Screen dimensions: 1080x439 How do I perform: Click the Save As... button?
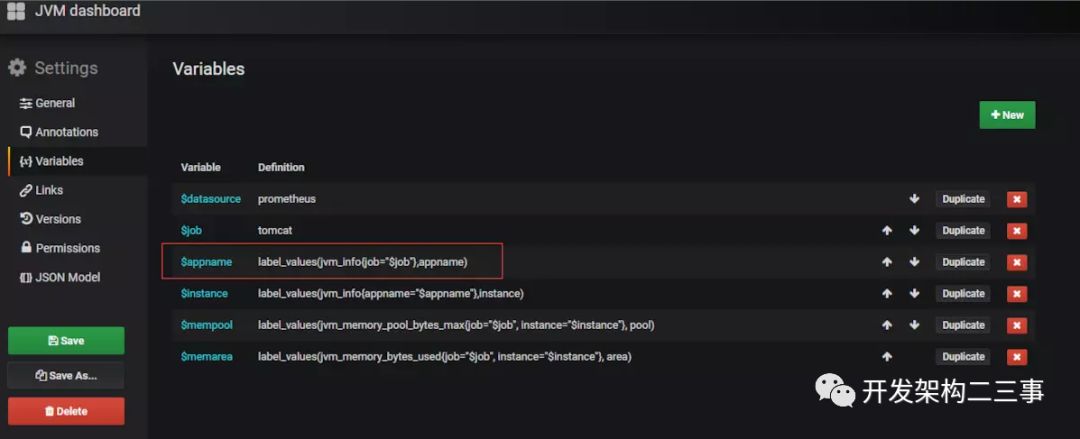pyautogui.click(x=66, y=376)
